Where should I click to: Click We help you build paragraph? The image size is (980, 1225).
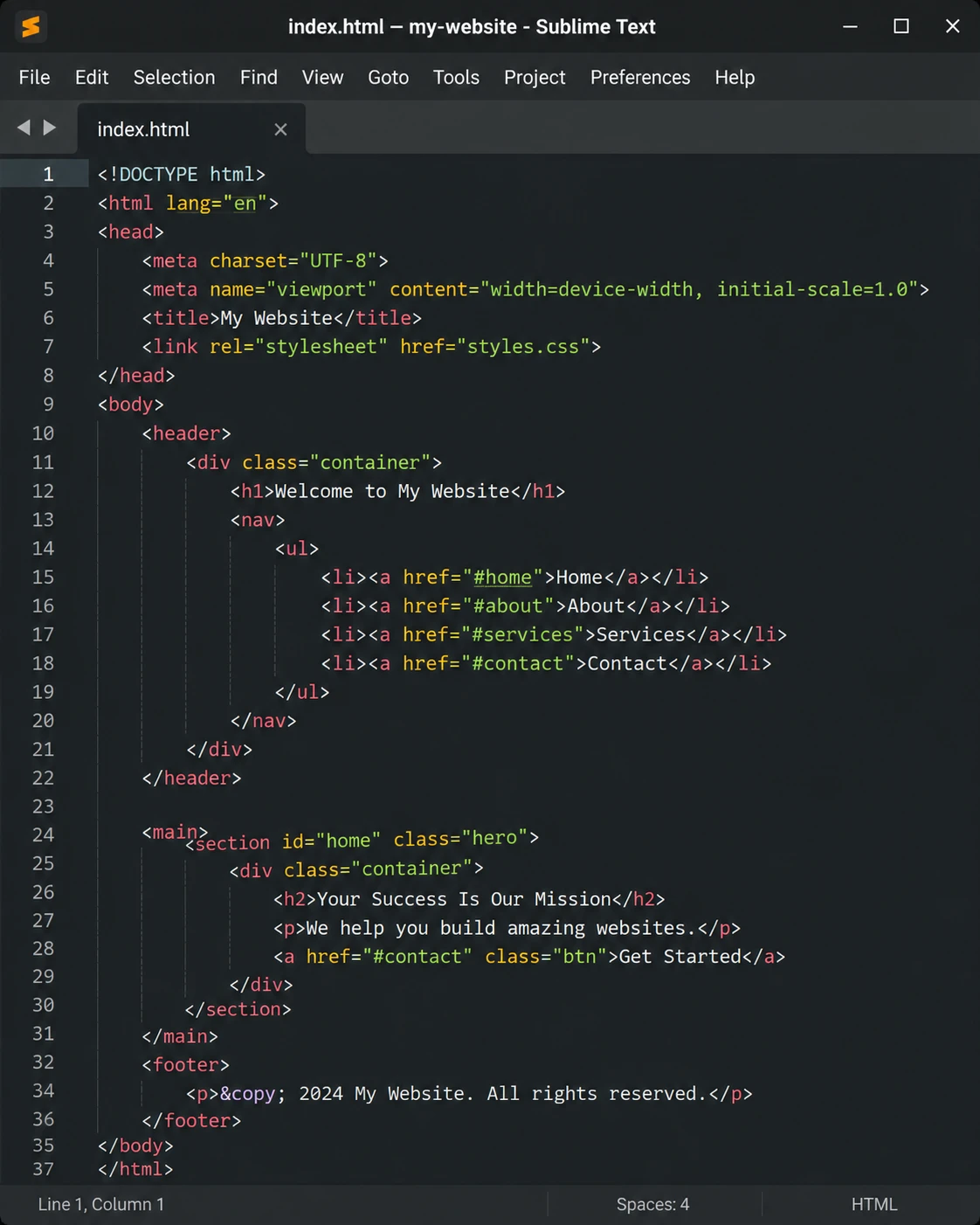[500, 928]
